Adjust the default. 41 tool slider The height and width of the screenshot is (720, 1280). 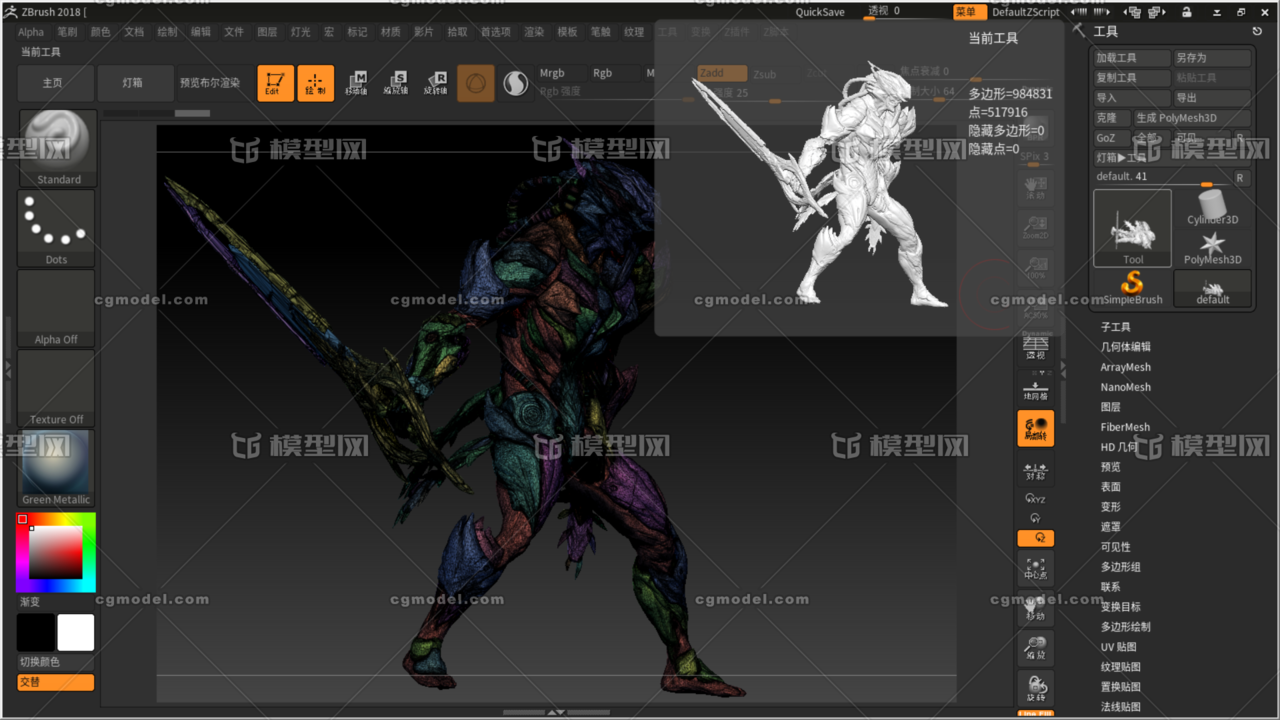[x=1160, y=177]
